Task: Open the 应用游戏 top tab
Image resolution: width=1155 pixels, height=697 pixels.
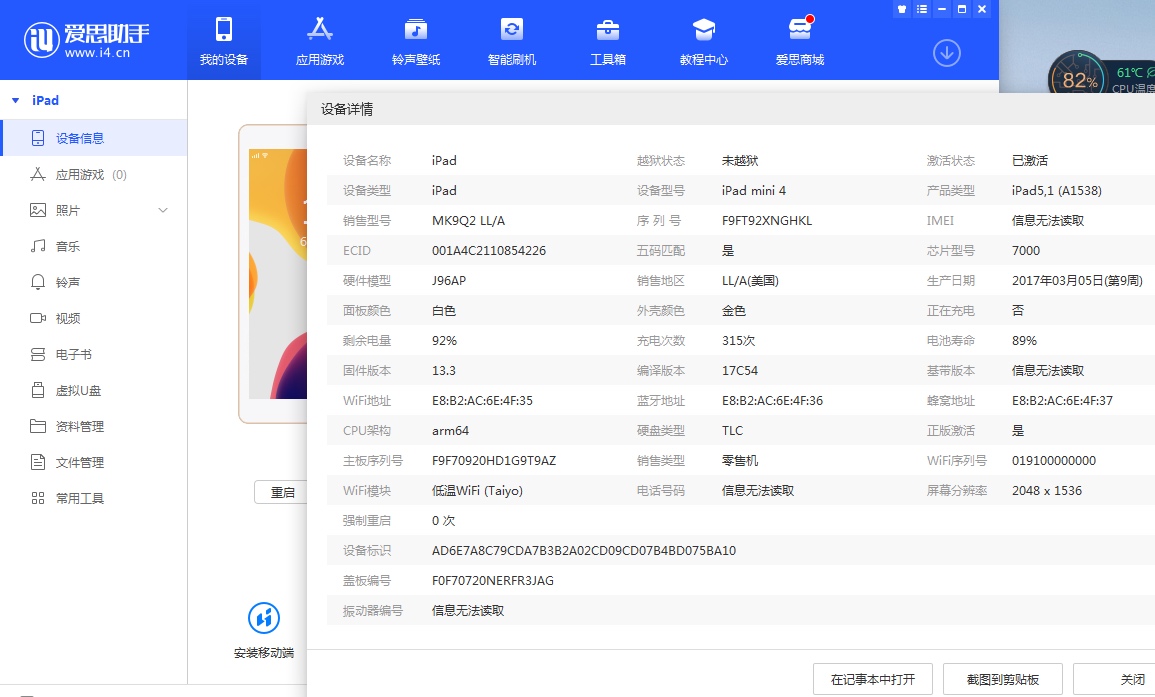Action: (320, 42)
